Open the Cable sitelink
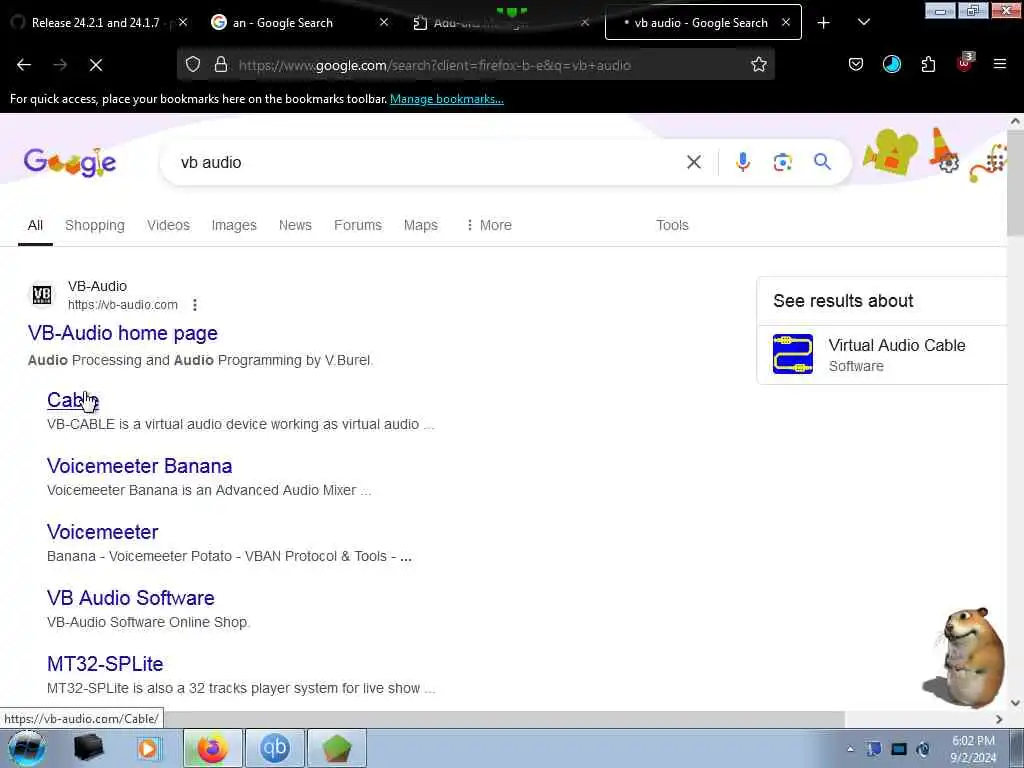The image size is (1024, 768). tap(72, 400)
